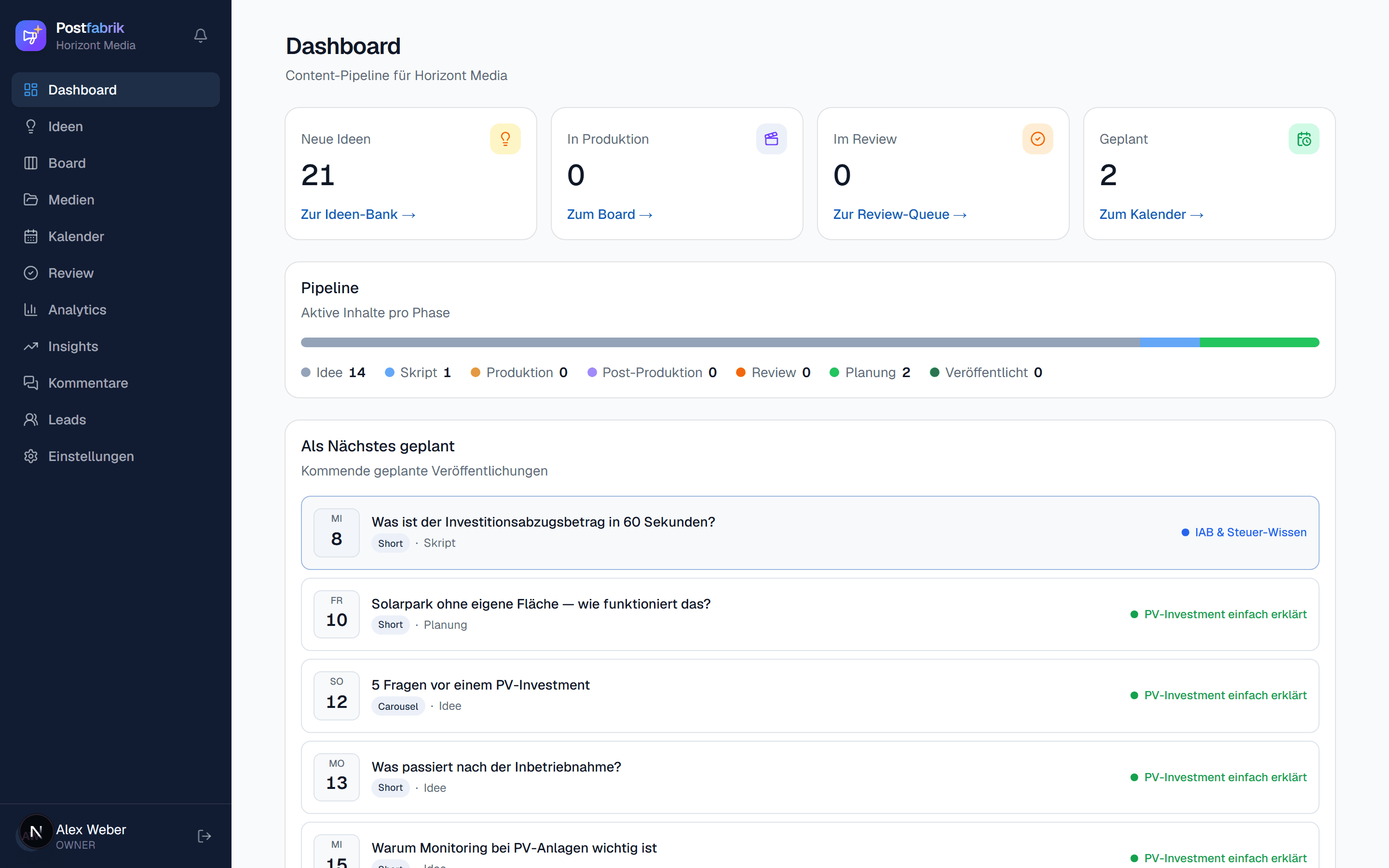Click the blue Skript segment of pipeline bar

coord(1170,342)
